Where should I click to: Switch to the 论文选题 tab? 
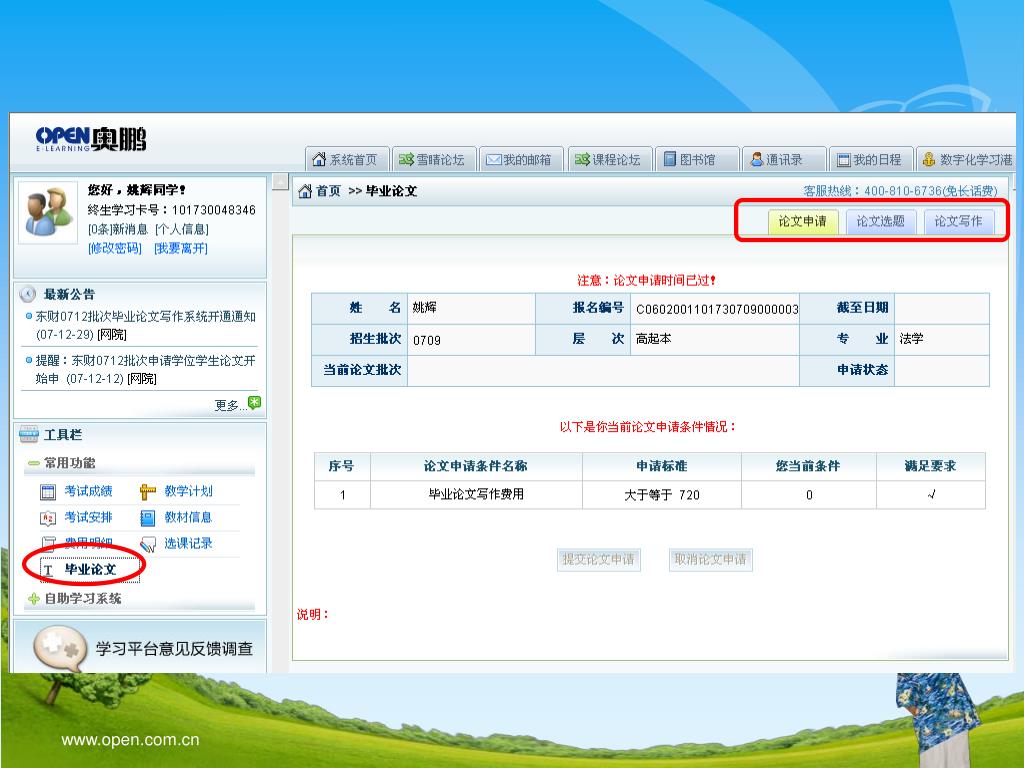pyautogui.click(x=880, y=221)
